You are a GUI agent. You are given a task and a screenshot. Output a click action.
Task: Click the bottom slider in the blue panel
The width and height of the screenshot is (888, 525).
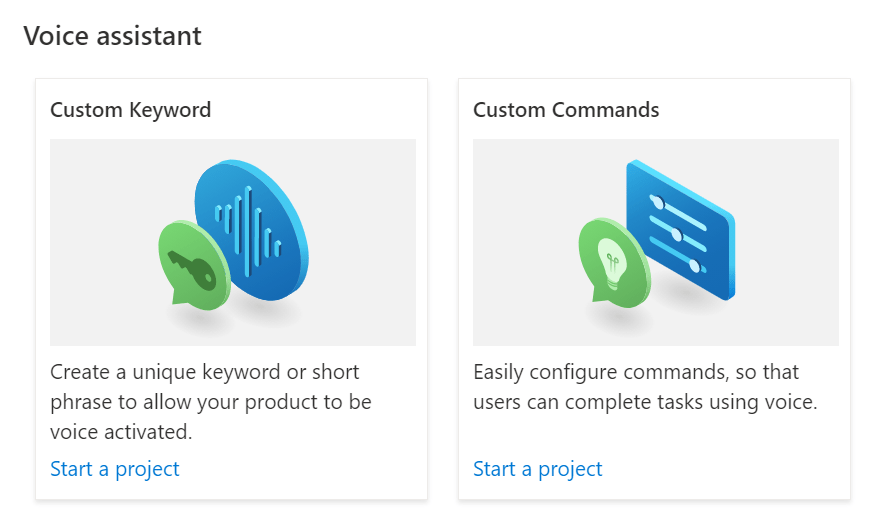[x=682, y=260]
